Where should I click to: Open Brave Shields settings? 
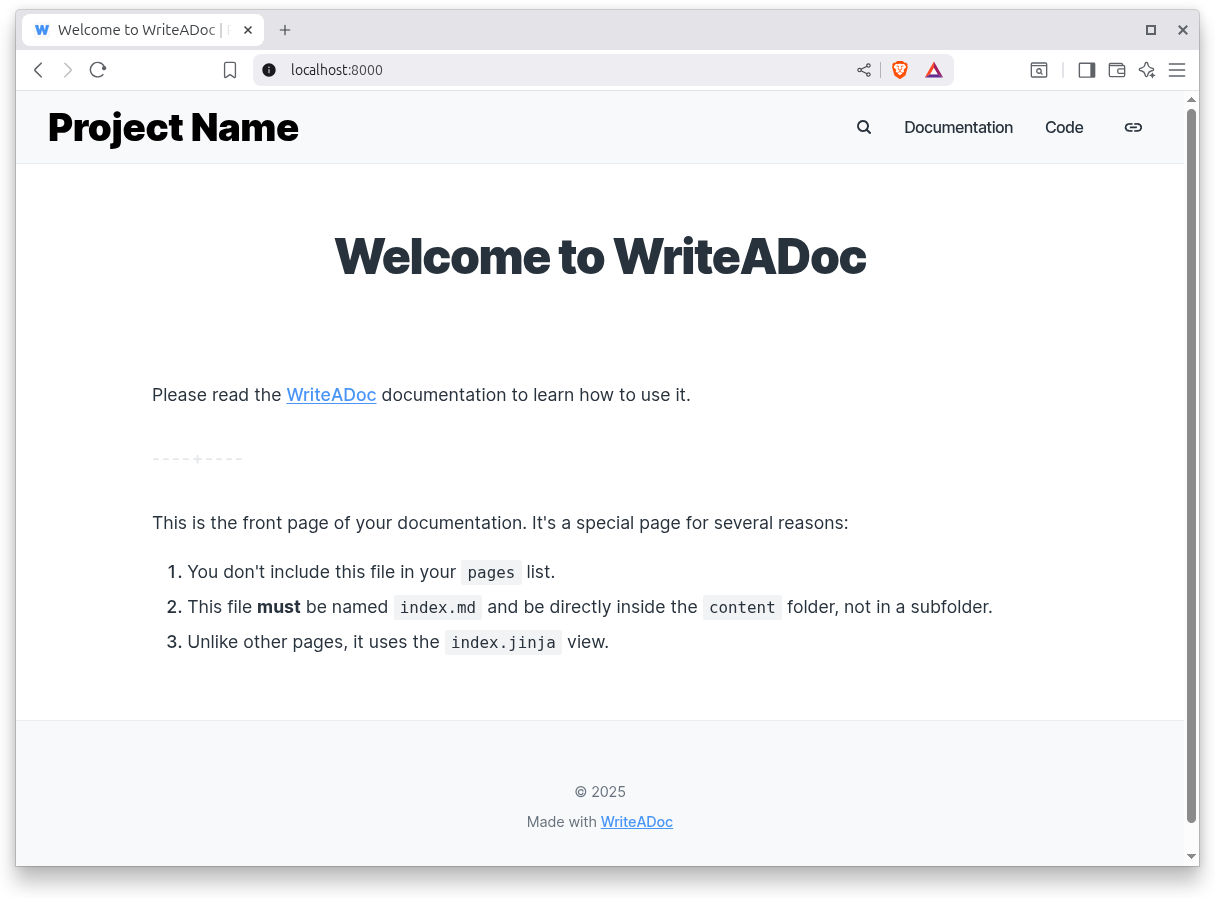(899, 70)
